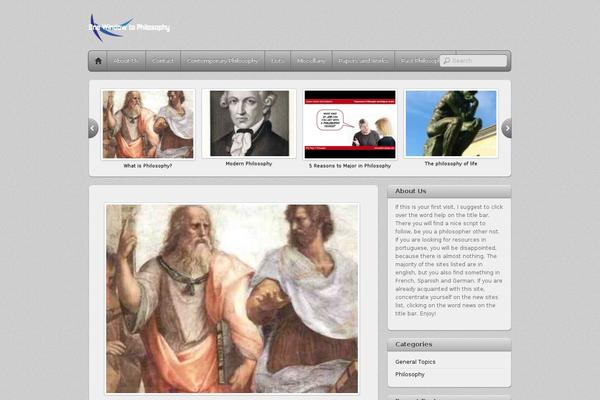Image resolution: width=600 pixels, height=400 pixels.
Task: Select the General Topics category
Action: click(415, 362)
